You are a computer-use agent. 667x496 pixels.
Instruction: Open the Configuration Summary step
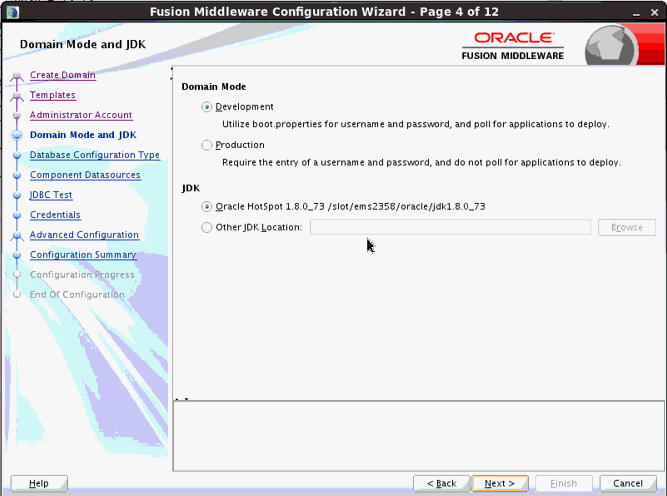(83, 255)
